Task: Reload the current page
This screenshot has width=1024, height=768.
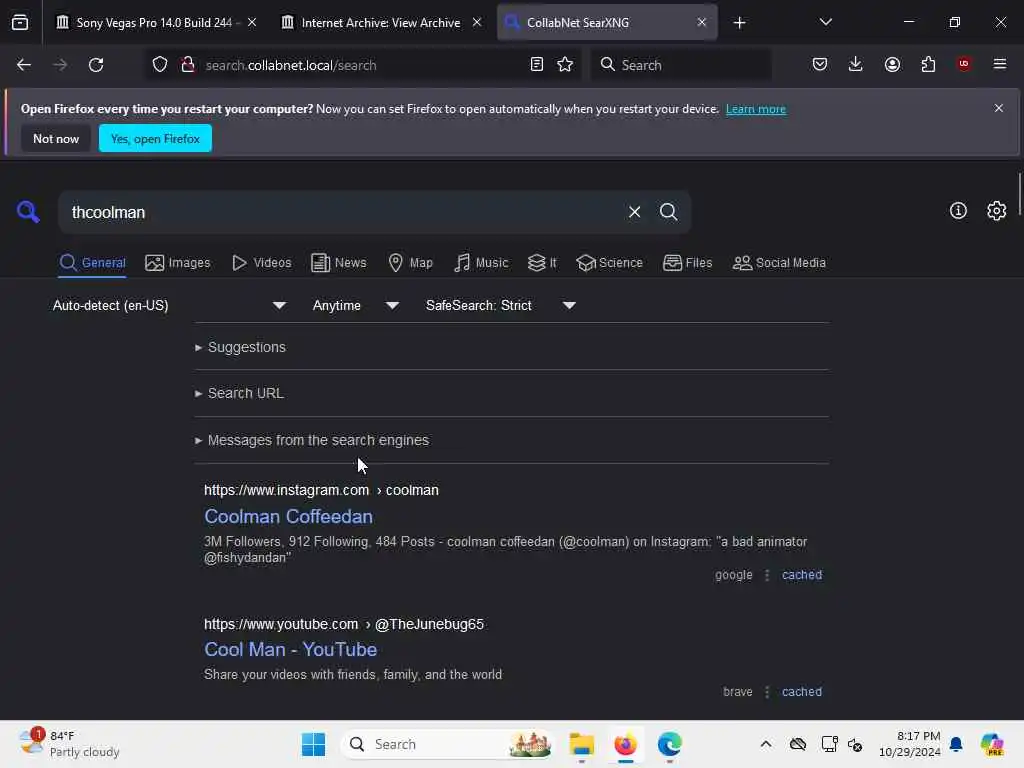Action: (x=96, y=65)
